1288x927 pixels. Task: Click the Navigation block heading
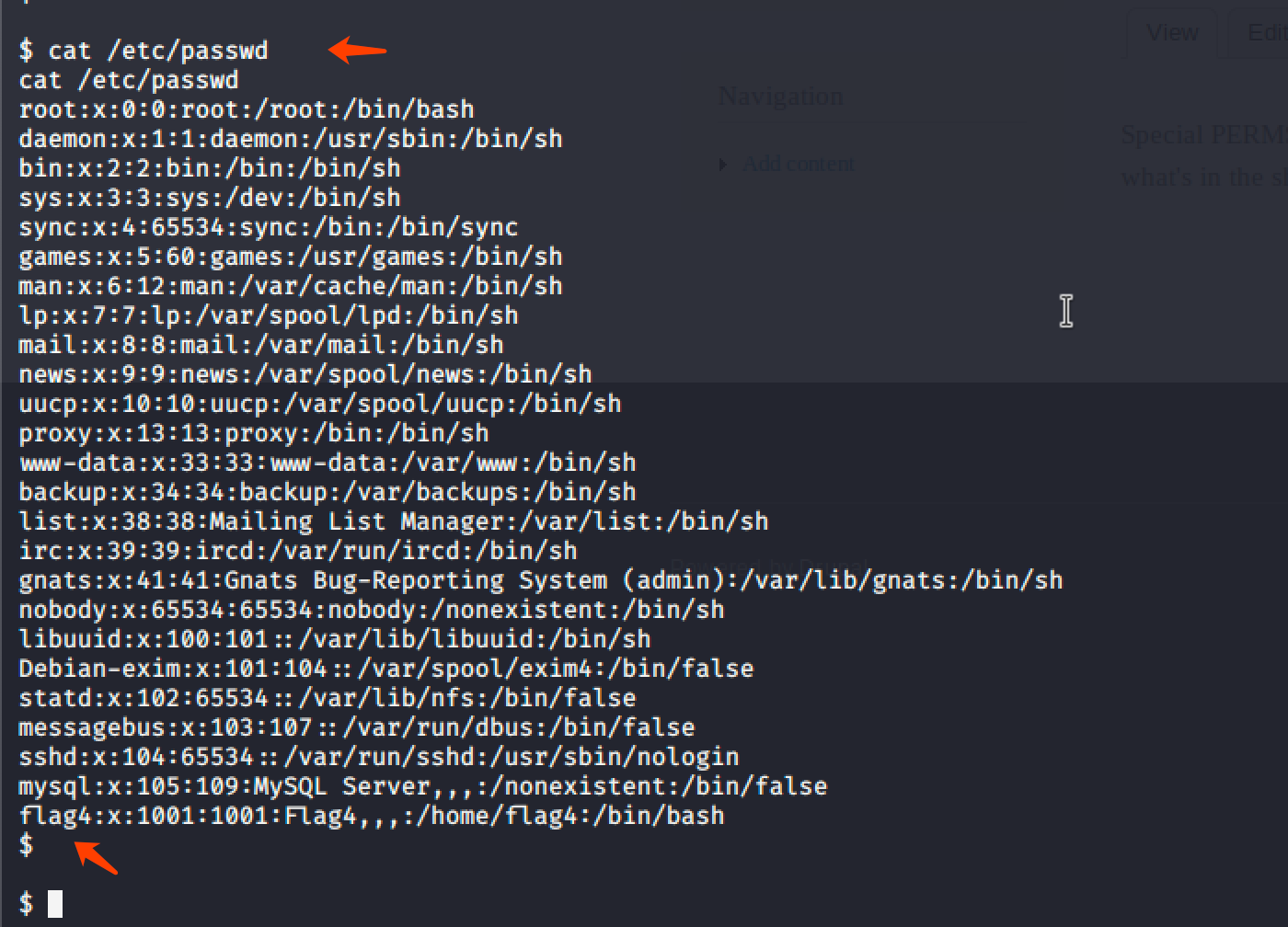point(780,97)
